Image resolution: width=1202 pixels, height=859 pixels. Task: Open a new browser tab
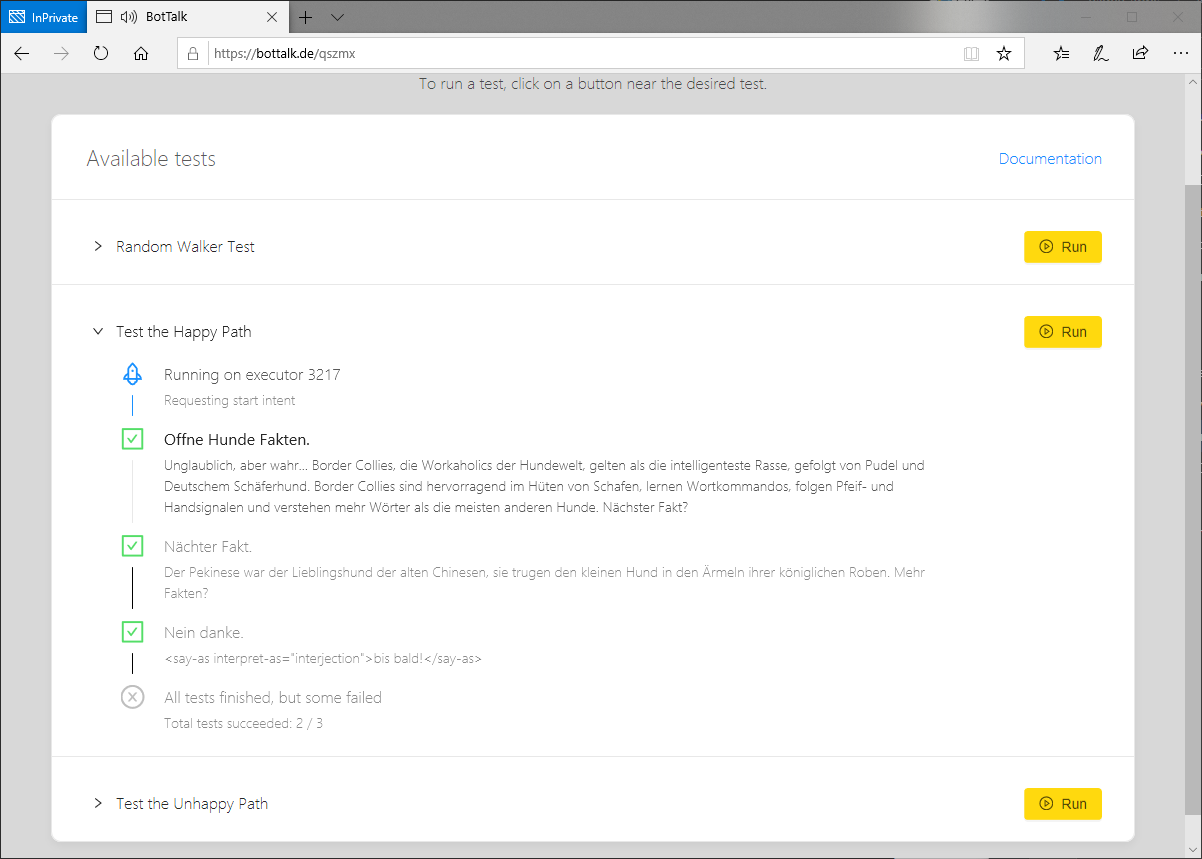pyautogui.click(x=306, y=17)
